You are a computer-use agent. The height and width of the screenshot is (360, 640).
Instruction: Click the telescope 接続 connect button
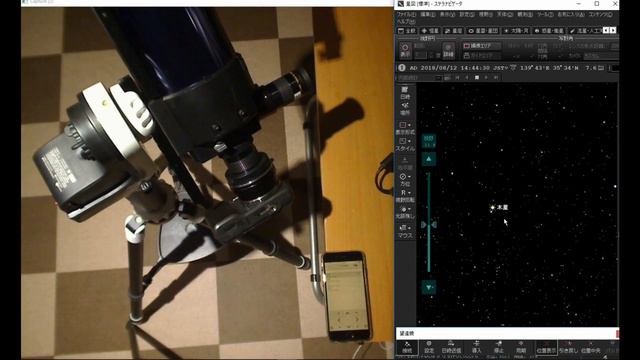[407, 347]
